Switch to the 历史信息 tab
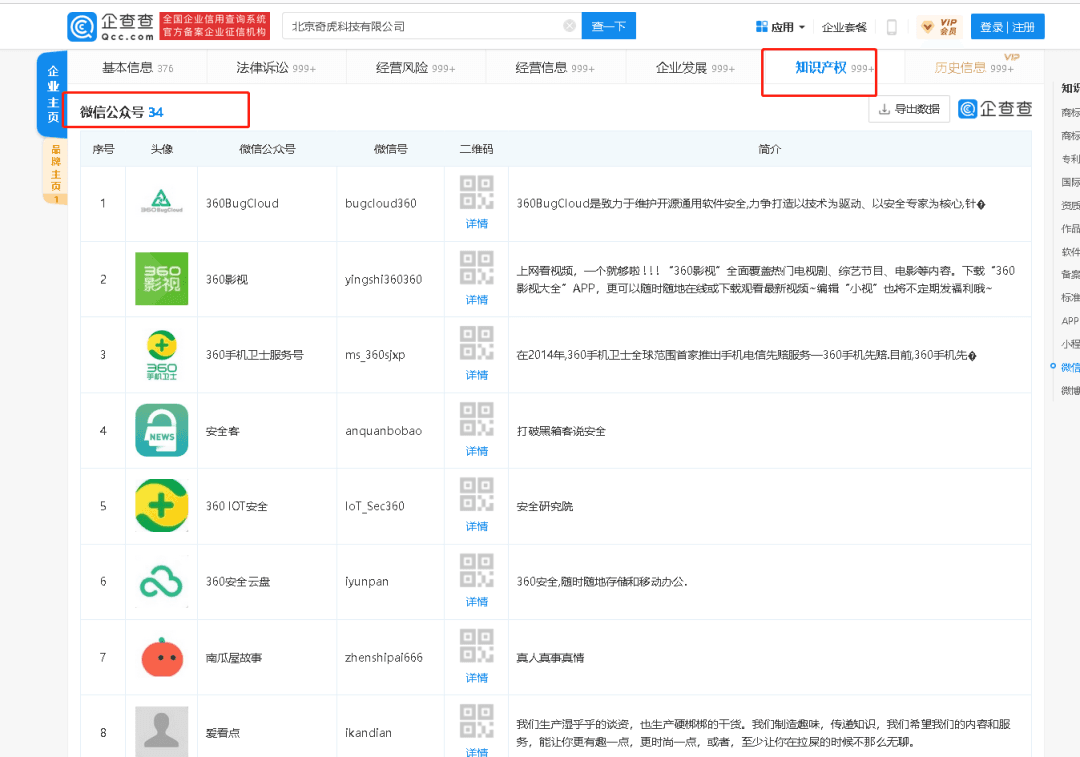The height and width of the screenshot is (757, 1080). point(973,68)
